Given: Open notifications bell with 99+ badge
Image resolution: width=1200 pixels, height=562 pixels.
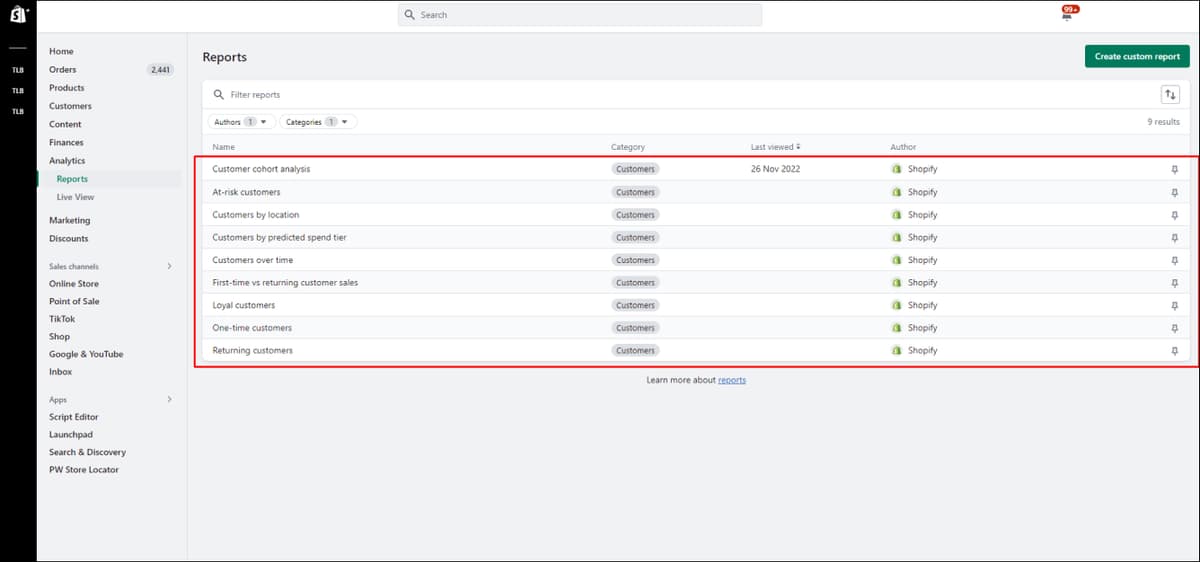Looking at the screenshot, I should (x=1068, y=13).
